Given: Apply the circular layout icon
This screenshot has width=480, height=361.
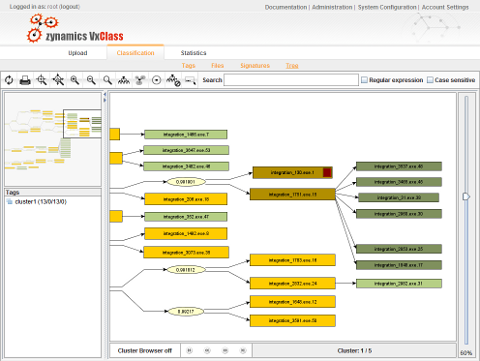Looking at the screenshot, I should click(156, 80).
